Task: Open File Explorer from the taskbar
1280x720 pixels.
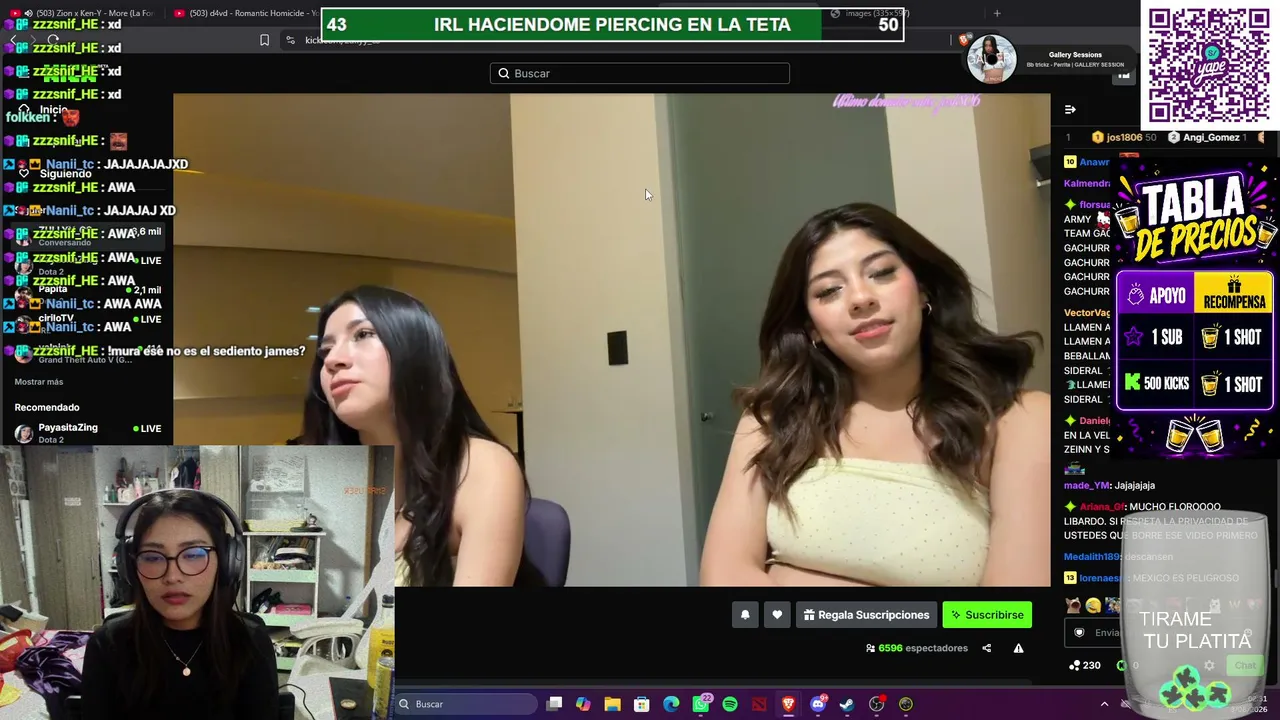Action: 612,704
